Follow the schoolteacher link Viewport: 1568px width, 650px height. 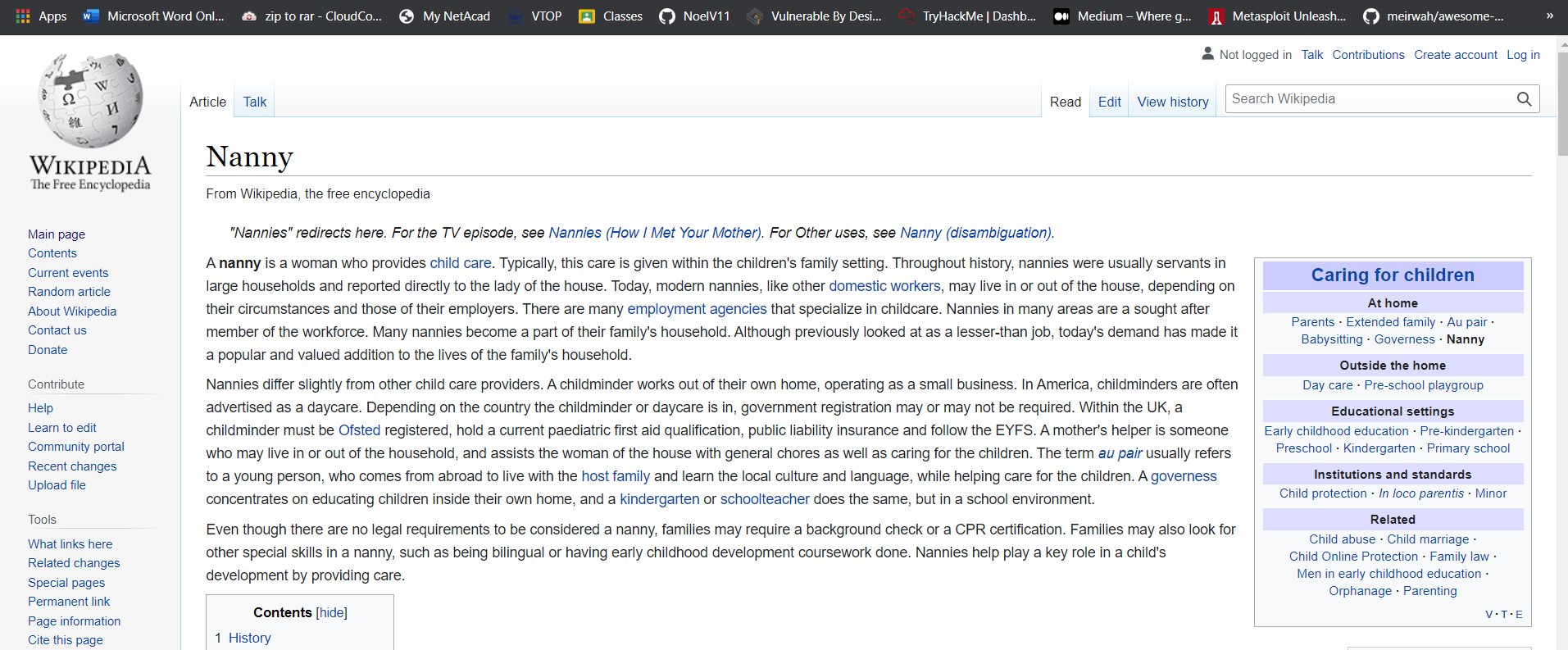click(x=765, y=499)
